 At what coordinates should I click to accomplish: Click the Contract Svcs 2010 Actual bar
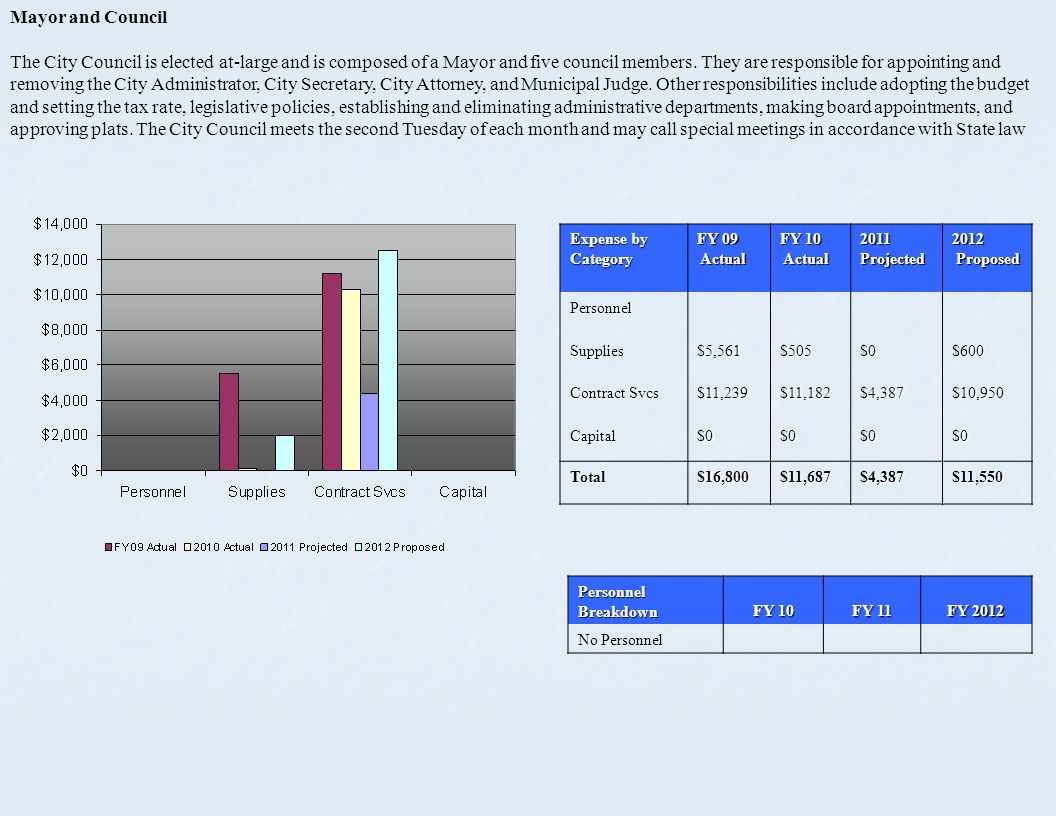[x=351, y=380]
